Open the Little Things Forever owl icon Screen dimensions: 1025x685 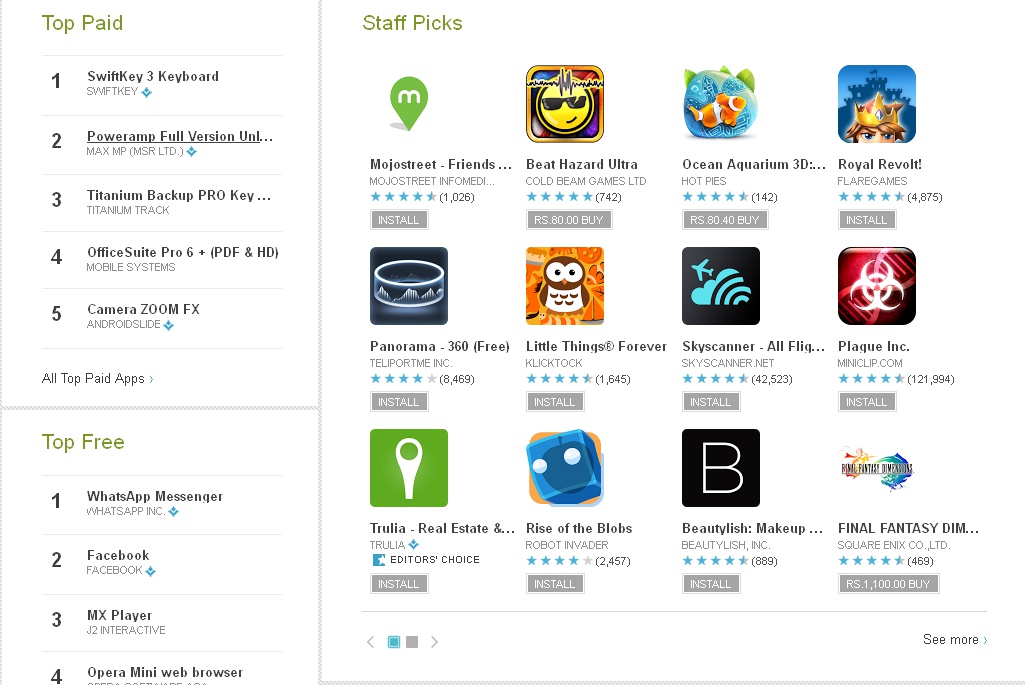pyautogui.click(x=565, y=286)
